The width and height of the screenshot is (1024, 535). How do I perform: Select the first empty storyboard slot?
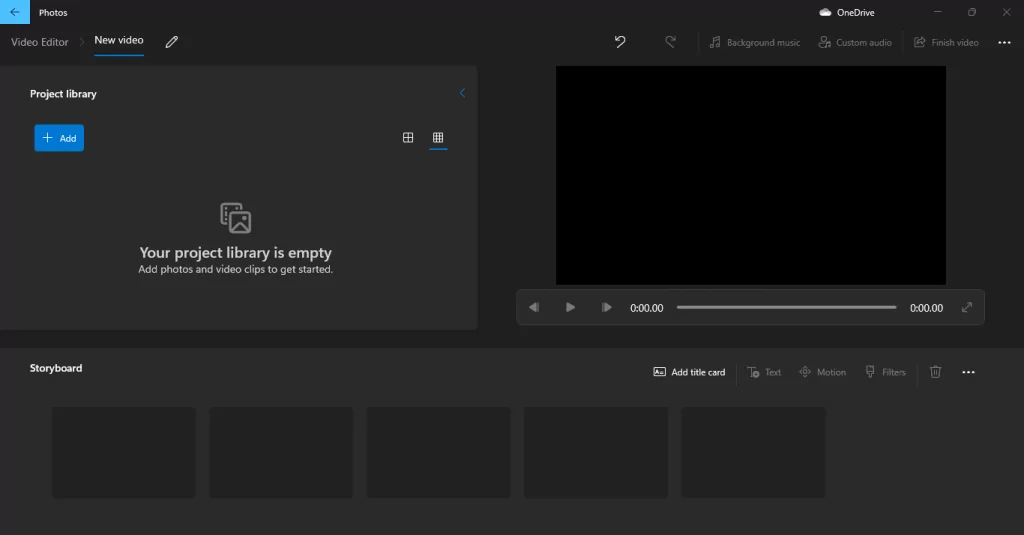(x=124, y=452)
